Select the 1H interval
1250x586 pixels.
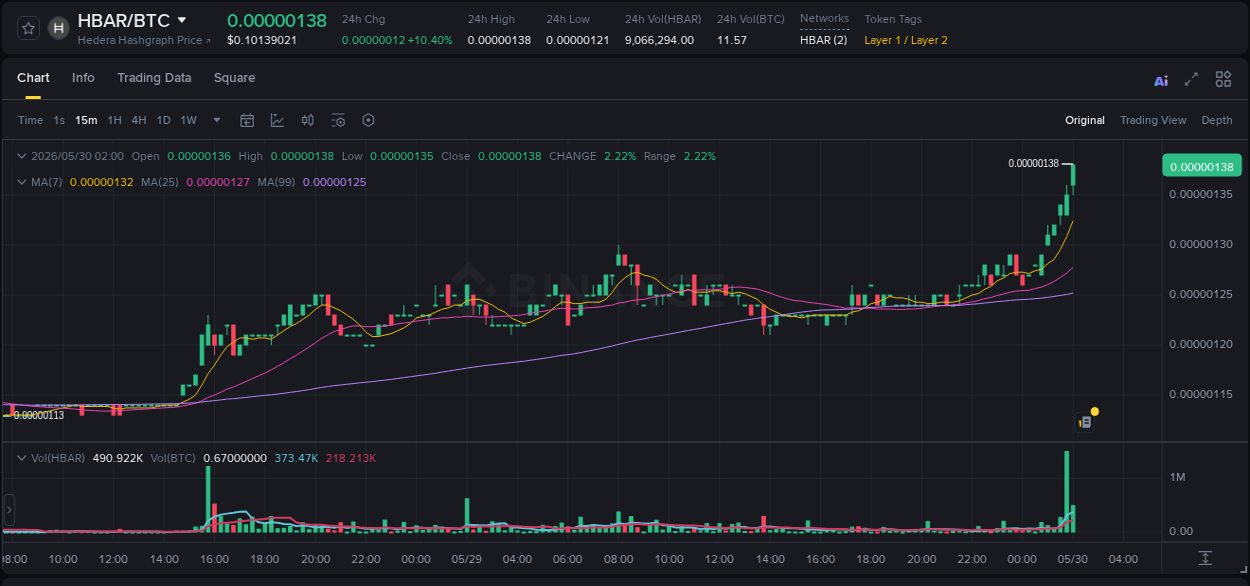click(x=115, y=120)
